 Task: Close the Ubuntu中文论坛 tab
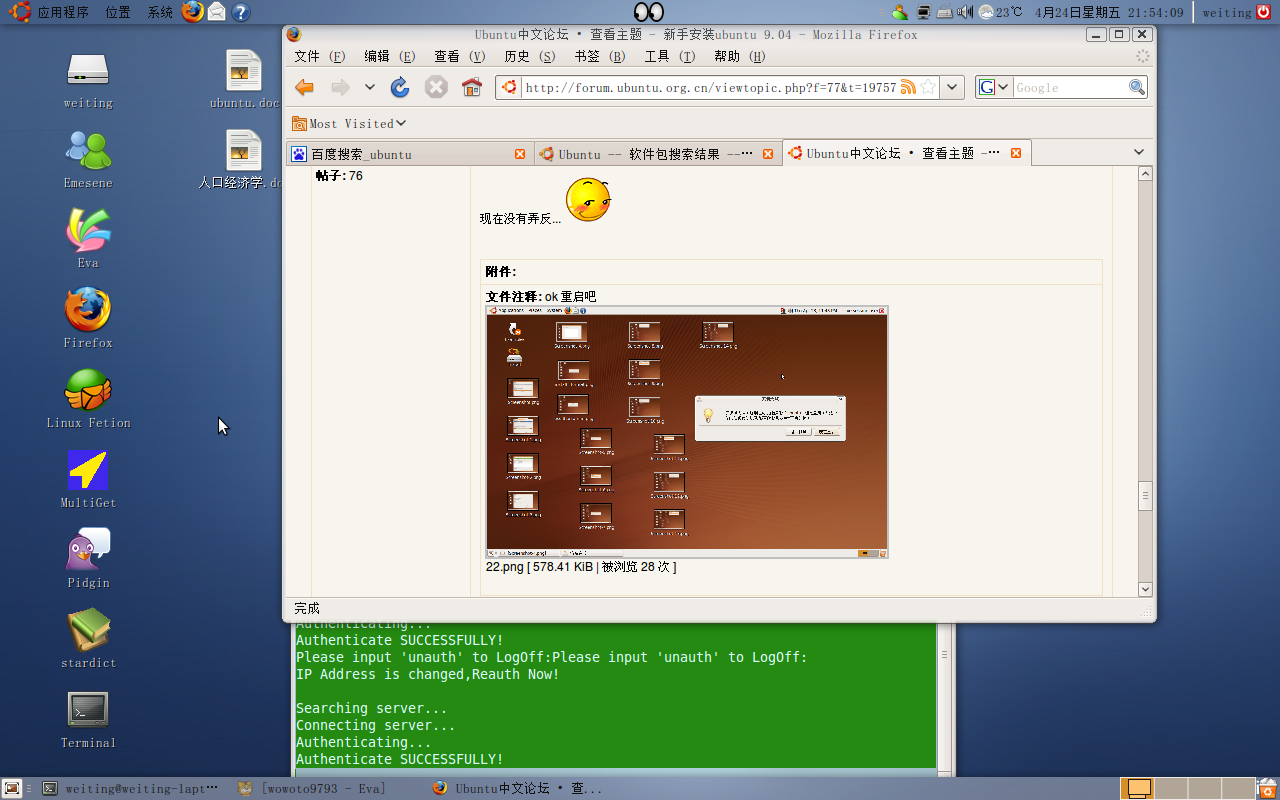tap(1016, 153)
